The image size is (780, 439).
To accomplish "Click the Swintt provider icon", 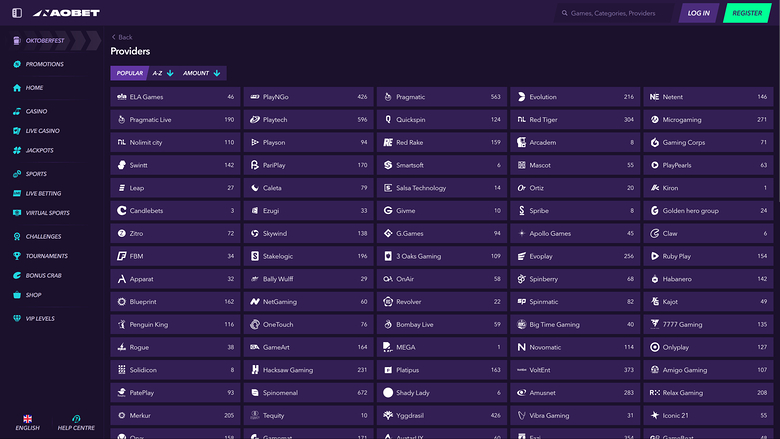I will [x=121, y=165].
